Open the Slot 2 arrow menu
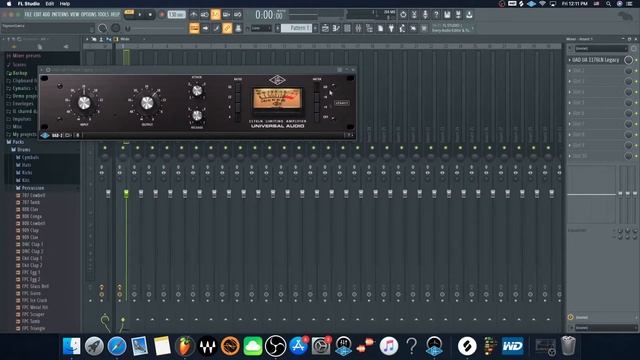This screenshot has width=640, height=360. (x=570, y=71)
